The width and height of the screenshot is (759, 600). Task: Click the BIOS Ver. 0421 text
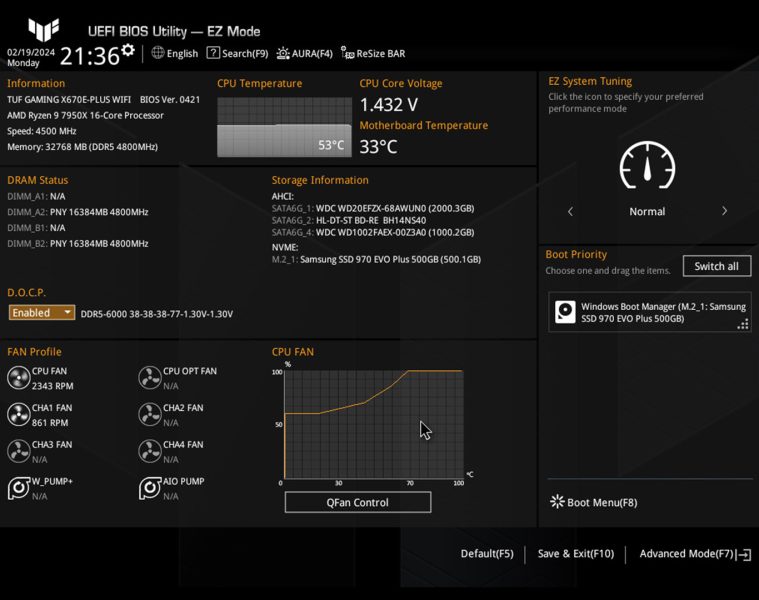(170, 100)
